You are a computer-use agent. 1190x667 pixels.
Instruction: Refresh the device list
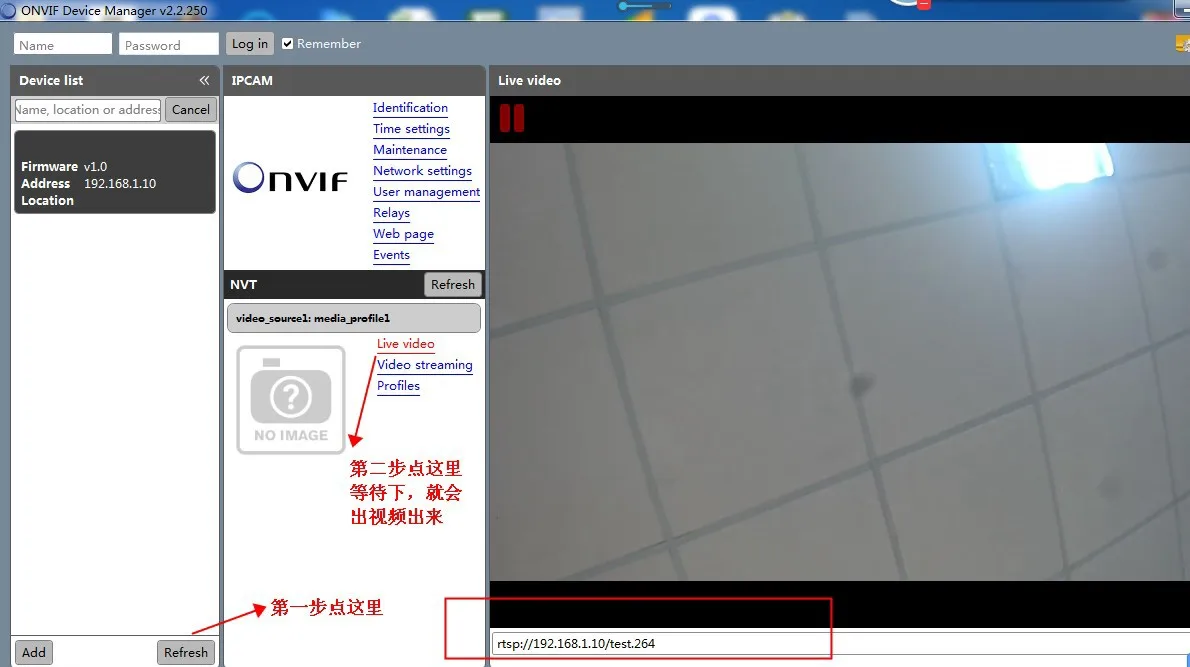tap(185, 651)
